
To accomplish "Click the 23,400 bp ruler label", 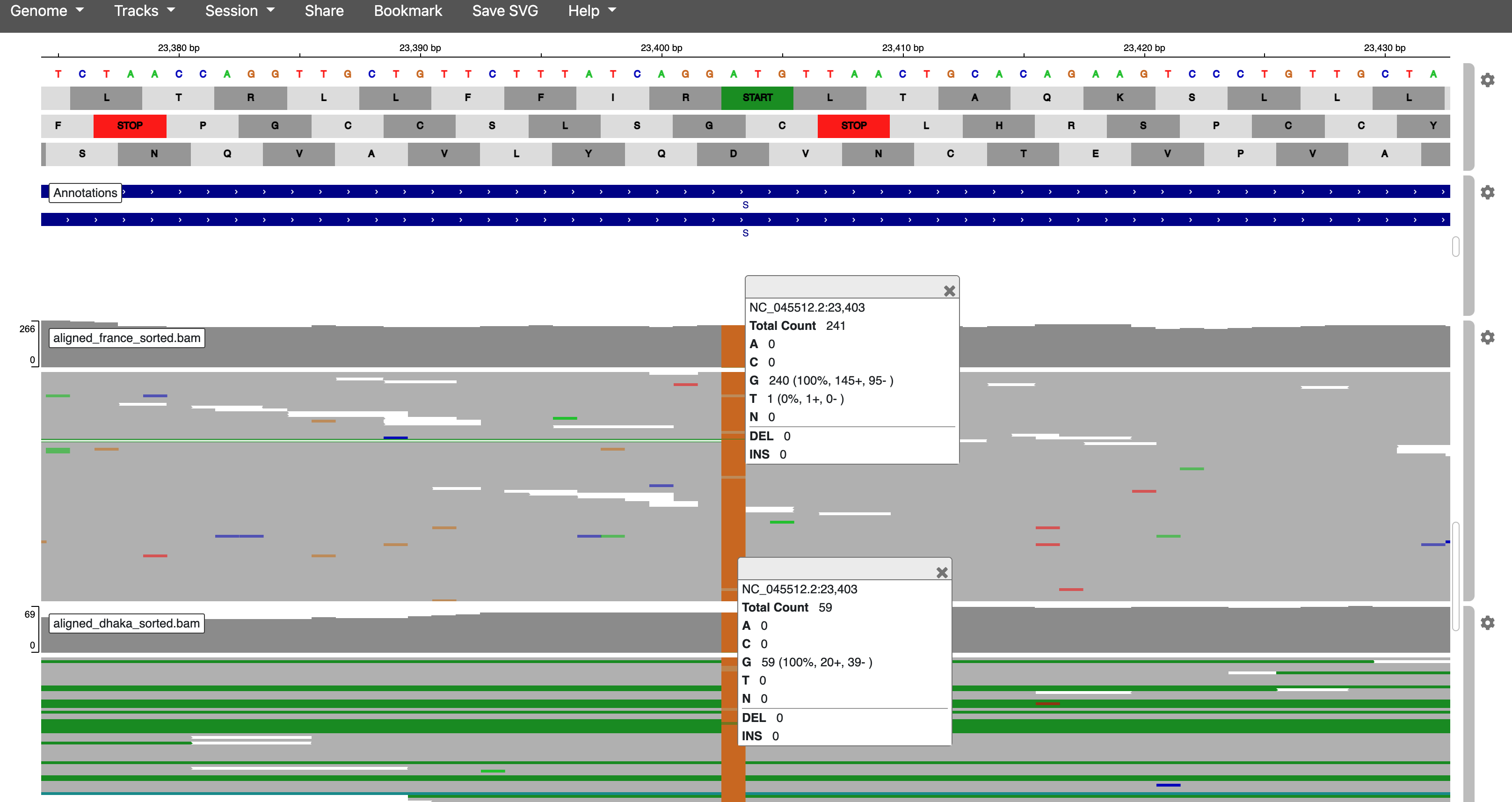I will pyautogui.click(x=661, y=48).
